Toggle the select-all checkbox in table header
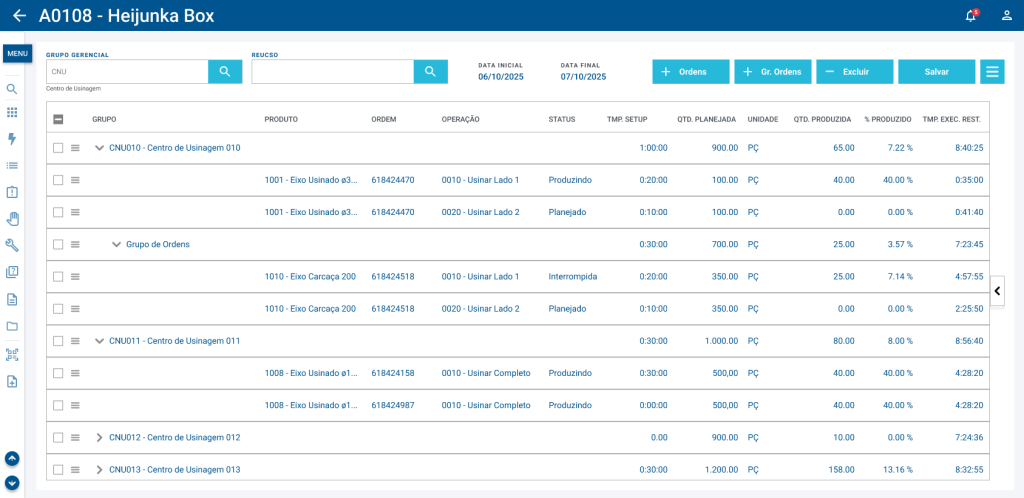This screenshot has height=498, width=1024. 58,119
